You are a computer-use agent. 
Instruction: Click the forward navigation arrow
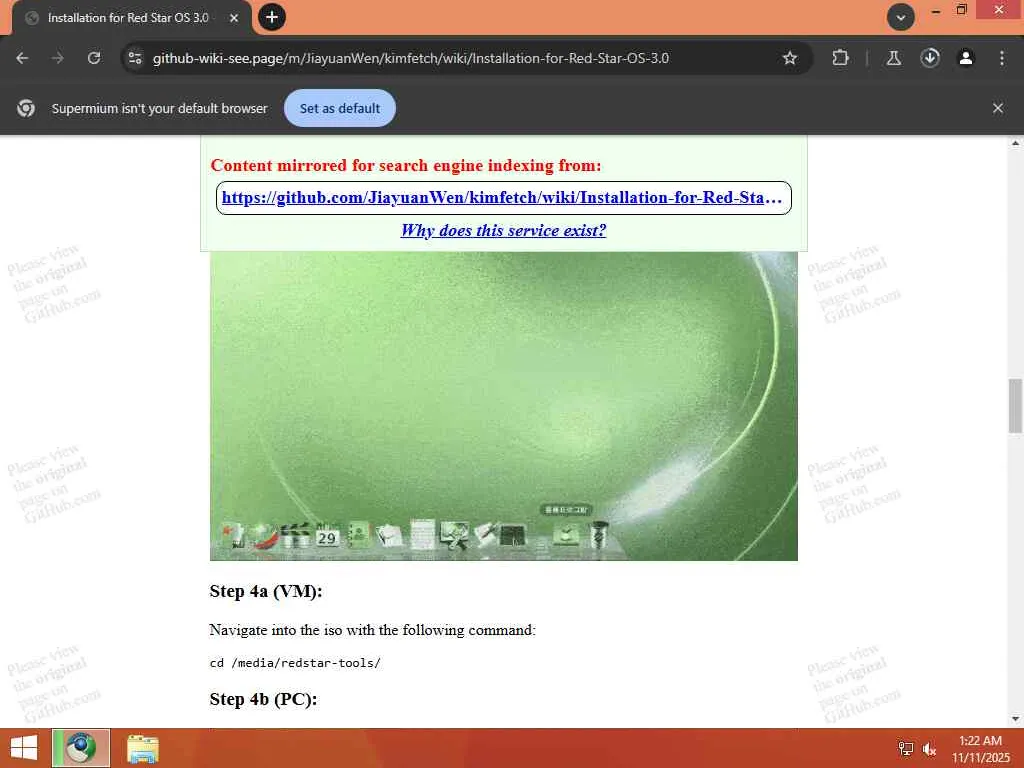[x=58, y=58]
